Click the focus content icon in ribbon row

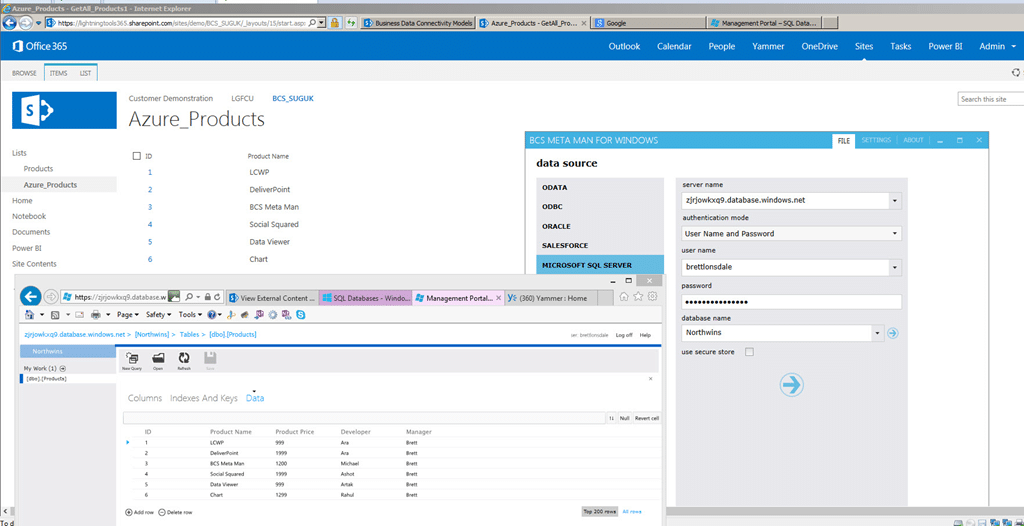coord(1016,73)
